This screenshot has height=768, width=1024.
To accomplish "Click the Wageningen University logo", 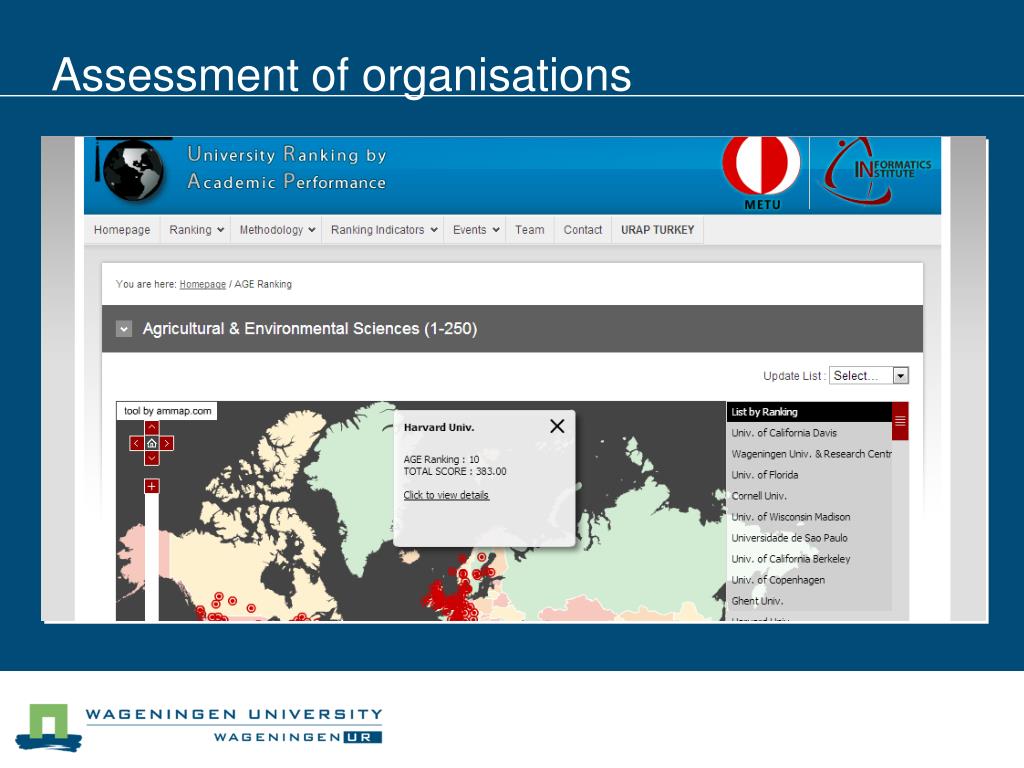I will 199,727.
